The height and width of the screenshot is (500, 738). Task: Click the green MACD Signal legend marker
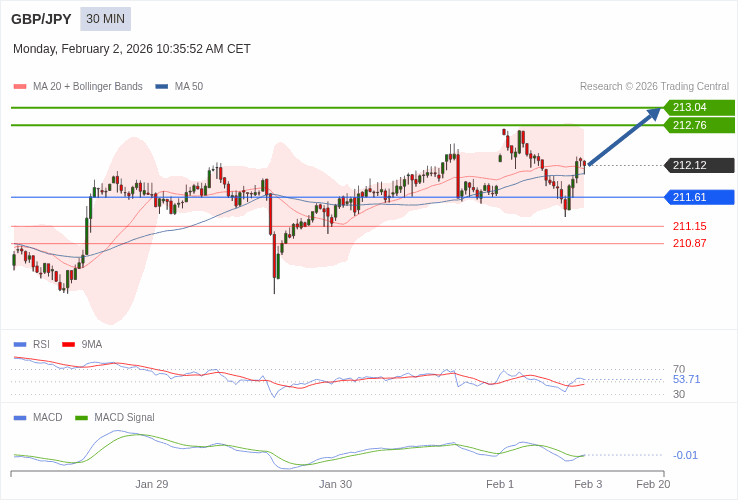coord(81,417)
